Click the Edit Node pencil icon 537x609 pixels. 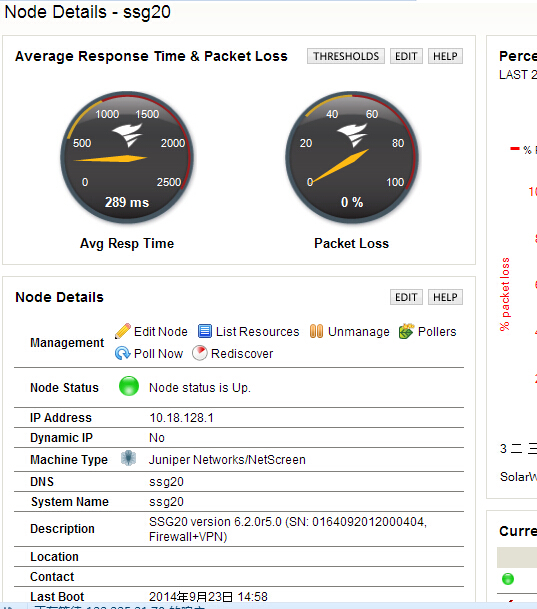(123, 331)
